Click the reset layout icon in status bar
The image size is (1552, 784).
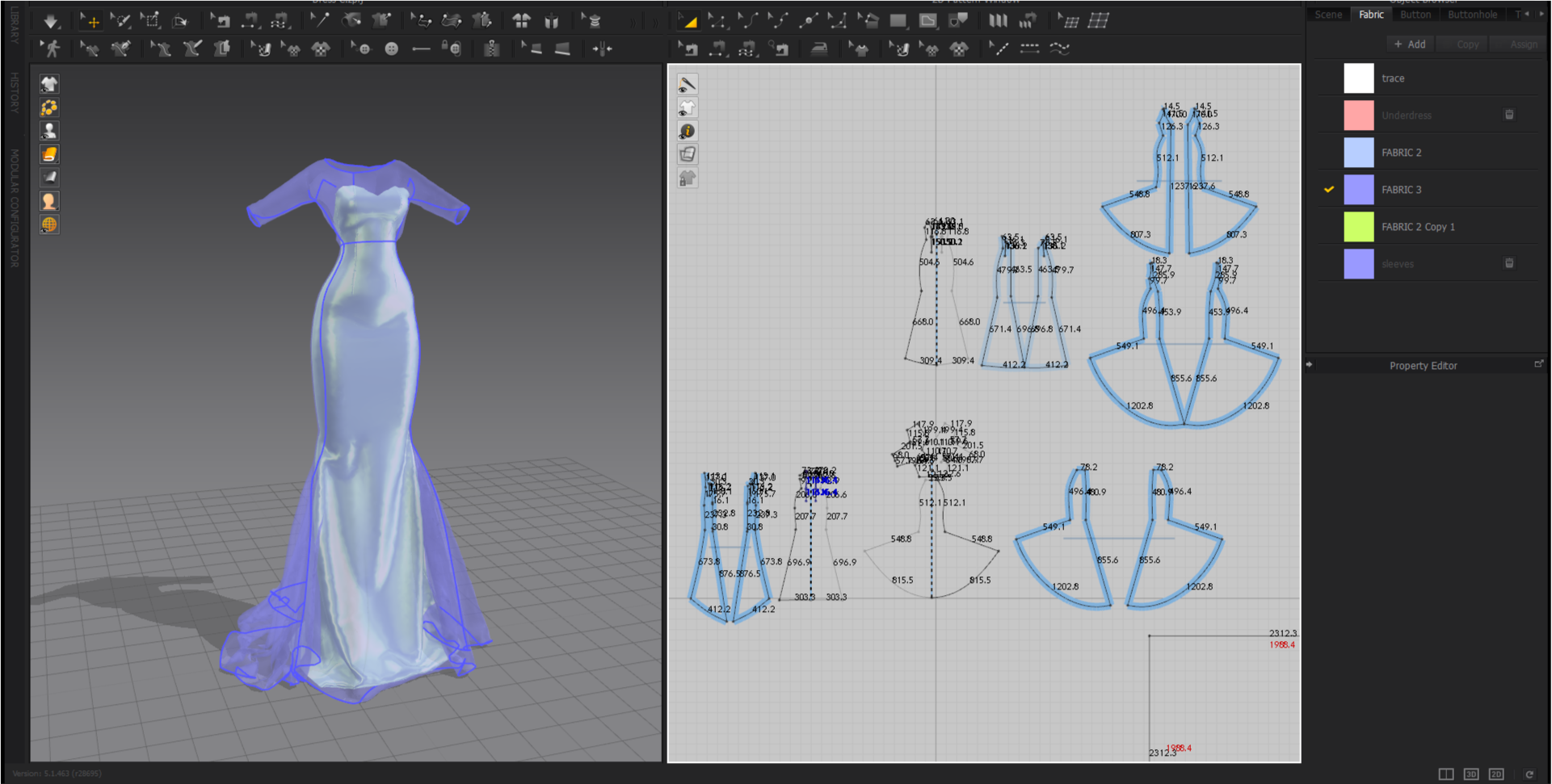click(x=1529, y=774)
